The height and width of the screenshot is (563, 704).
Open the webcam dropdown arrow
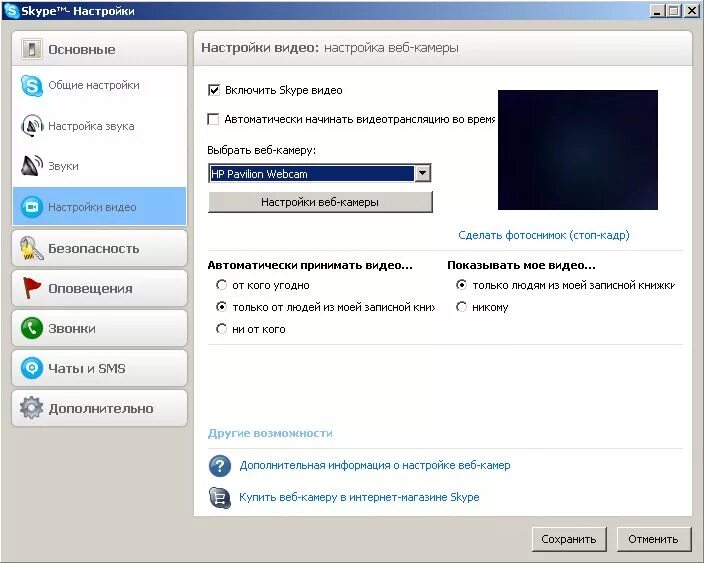tap(422, 173)
